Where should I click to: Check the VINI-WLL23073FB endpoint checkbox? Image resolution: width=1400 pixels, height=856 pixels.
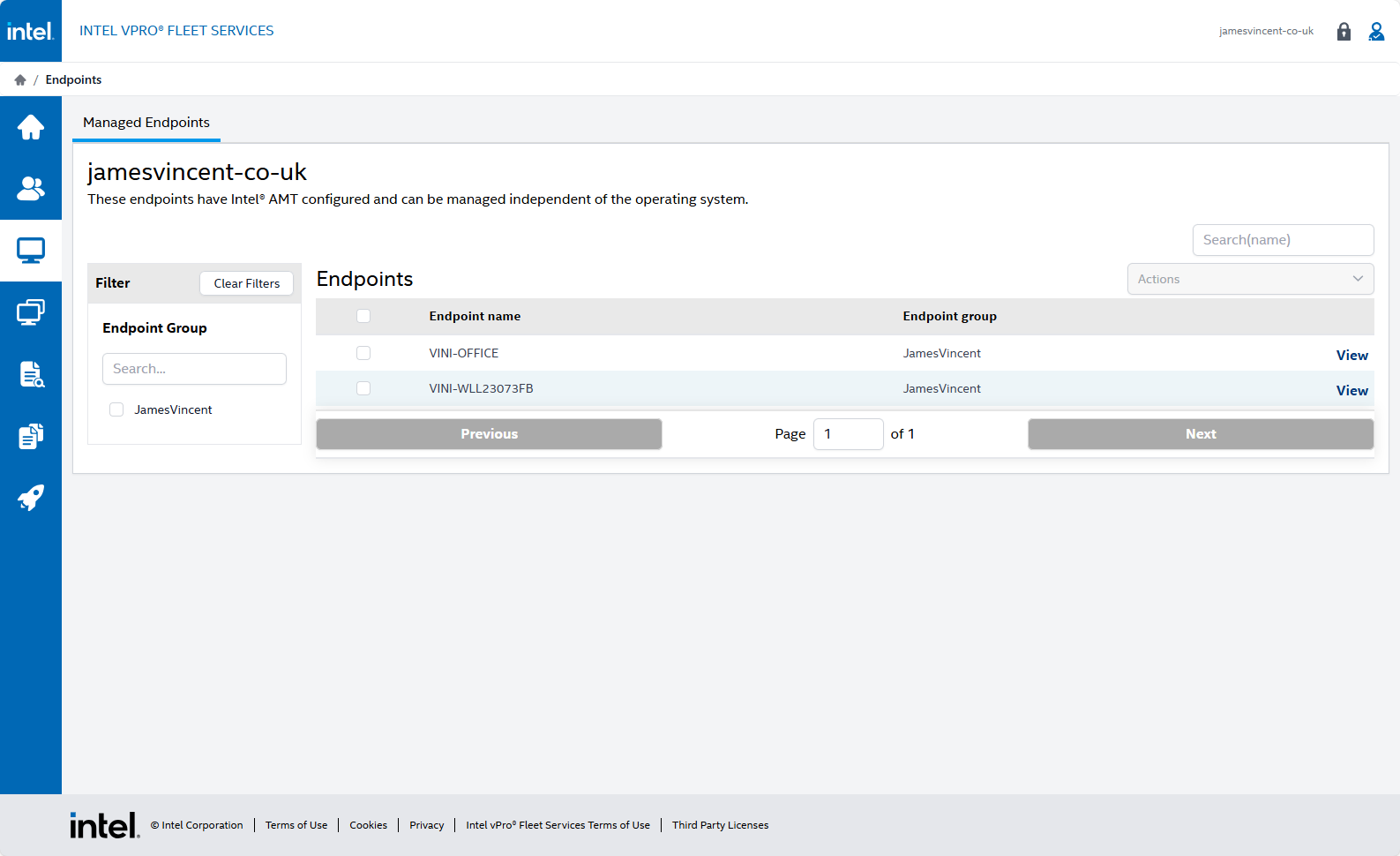pos(363,388)
